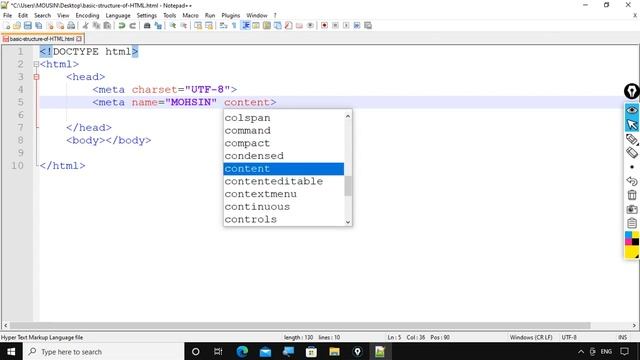Image resolution: width=640 pixels, height=360 pixels.
Task: Toggle the synchronize vertical scrolling button
Action: point(198,25)
